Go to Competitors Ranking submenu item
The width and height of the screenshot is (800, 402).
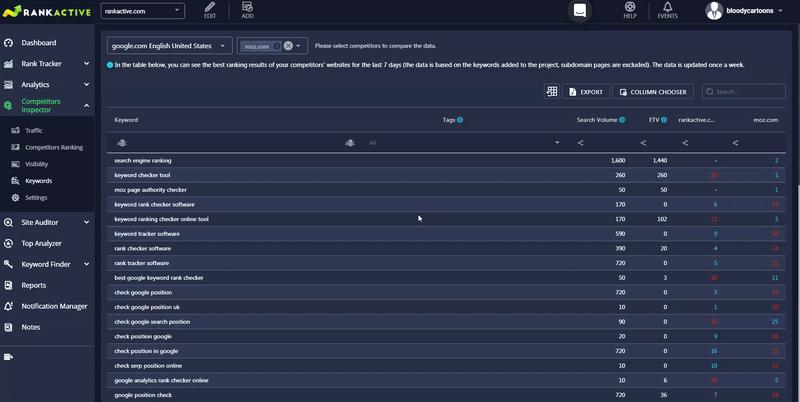click(54, 147)
